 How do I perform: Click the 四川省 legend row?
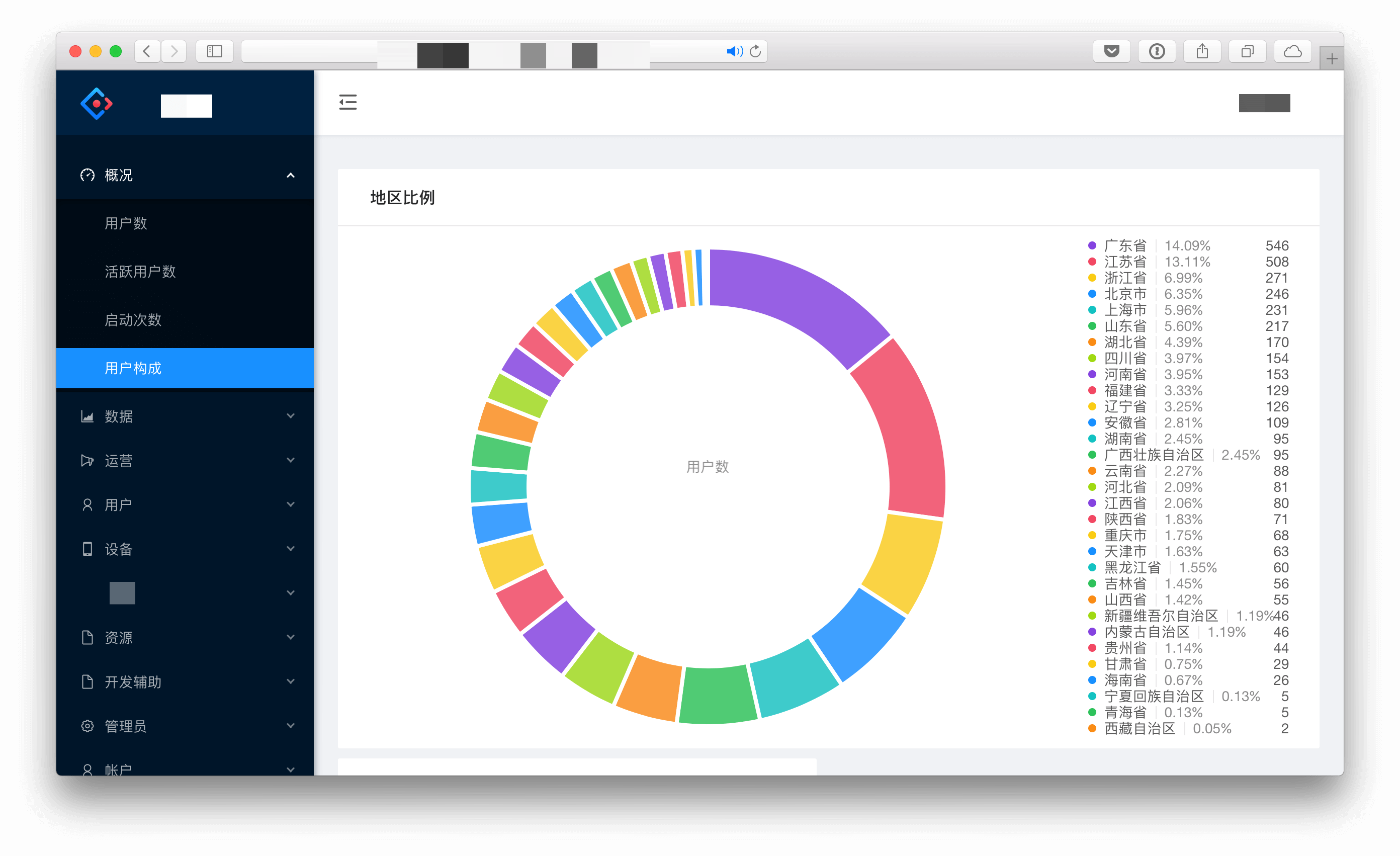(1188, 359)
